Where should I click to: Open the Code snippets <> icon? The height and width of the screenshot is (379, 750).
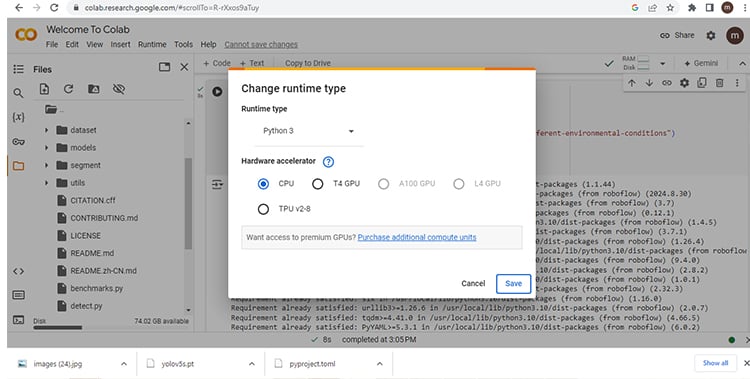(x=18, y=271)
